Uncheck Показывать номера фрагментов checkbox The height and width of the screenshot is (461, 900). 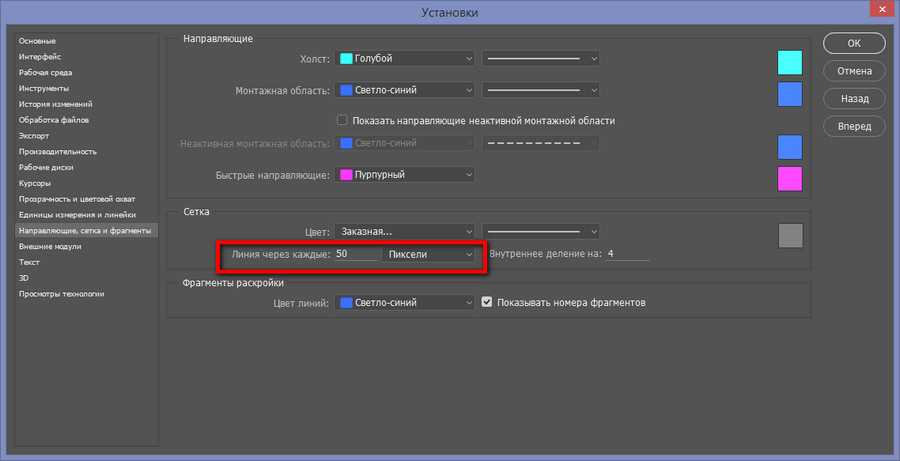click(488, 302)
